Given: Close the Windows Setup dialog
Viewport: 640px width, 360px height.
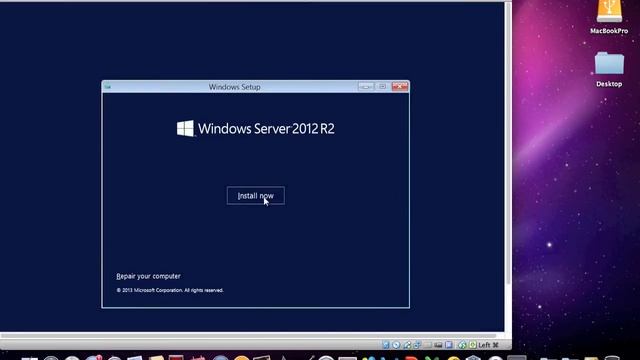Looking at the screenshot, I should point(400,87).
